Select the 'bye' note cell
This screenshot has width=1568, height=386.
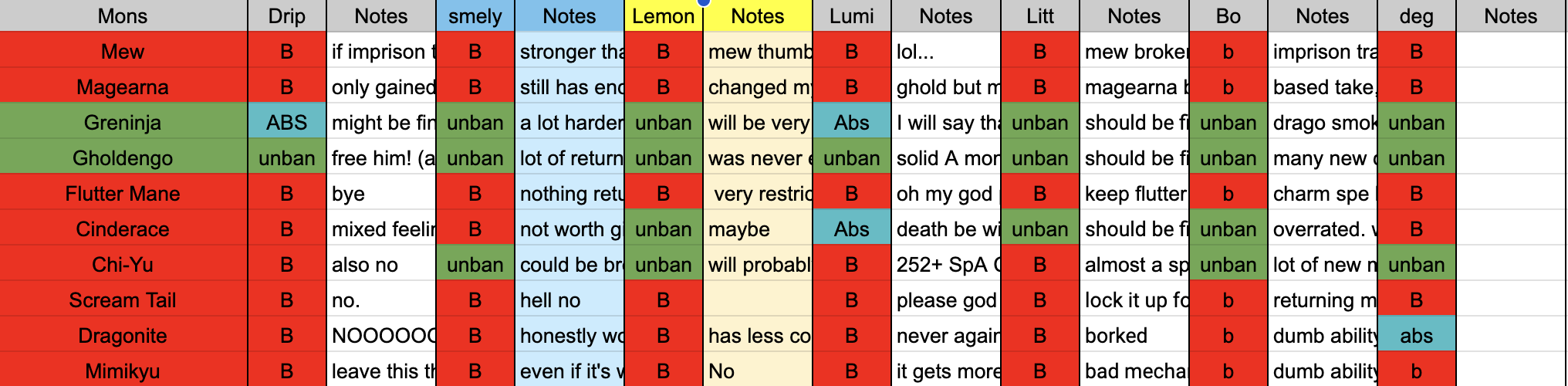click(381, 193)
